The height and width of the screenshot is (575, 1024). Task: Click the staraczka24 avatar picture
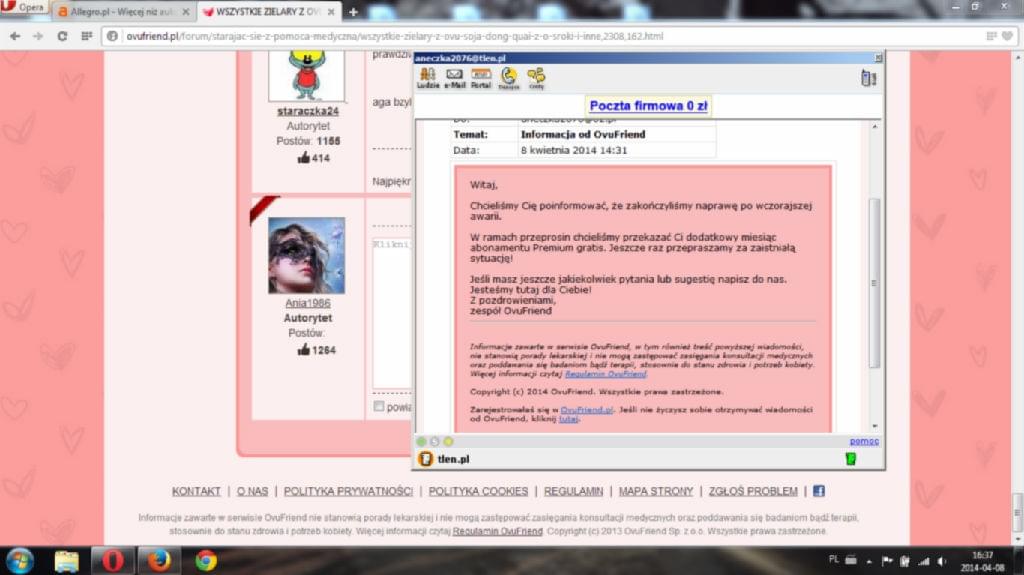[x=307, y=75]
